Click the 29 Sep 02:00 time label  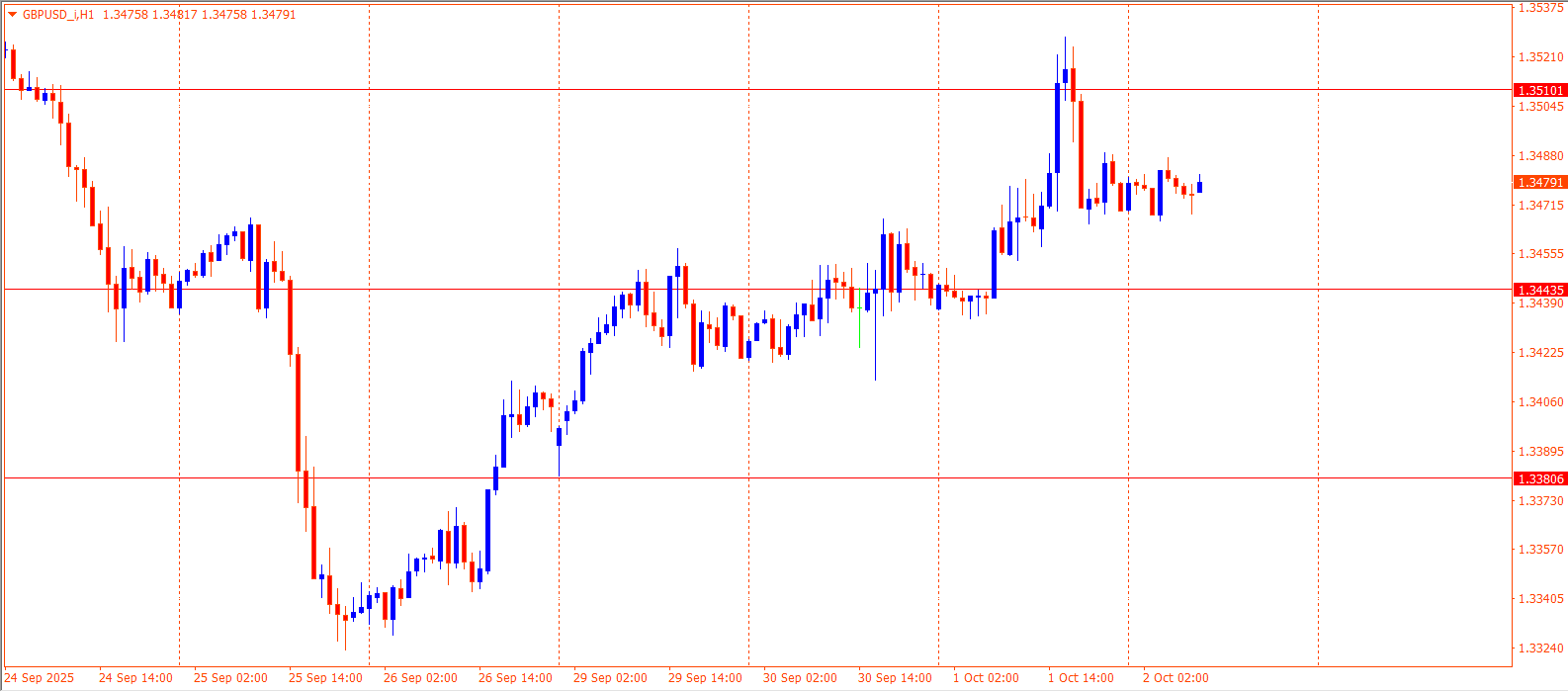(x=610, y=678)
